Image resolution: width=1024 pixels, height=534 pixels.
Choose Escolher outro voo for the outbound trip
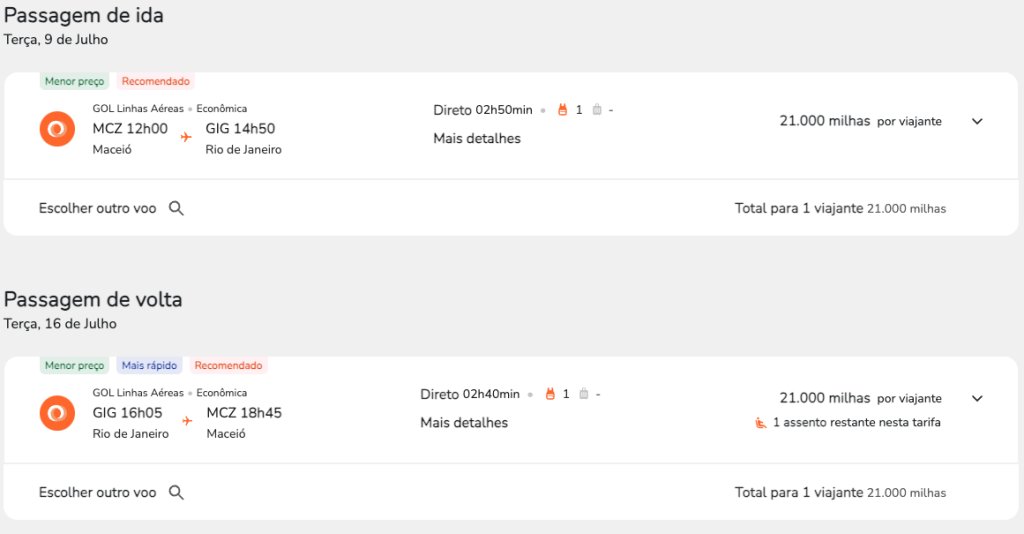point(97,208)
